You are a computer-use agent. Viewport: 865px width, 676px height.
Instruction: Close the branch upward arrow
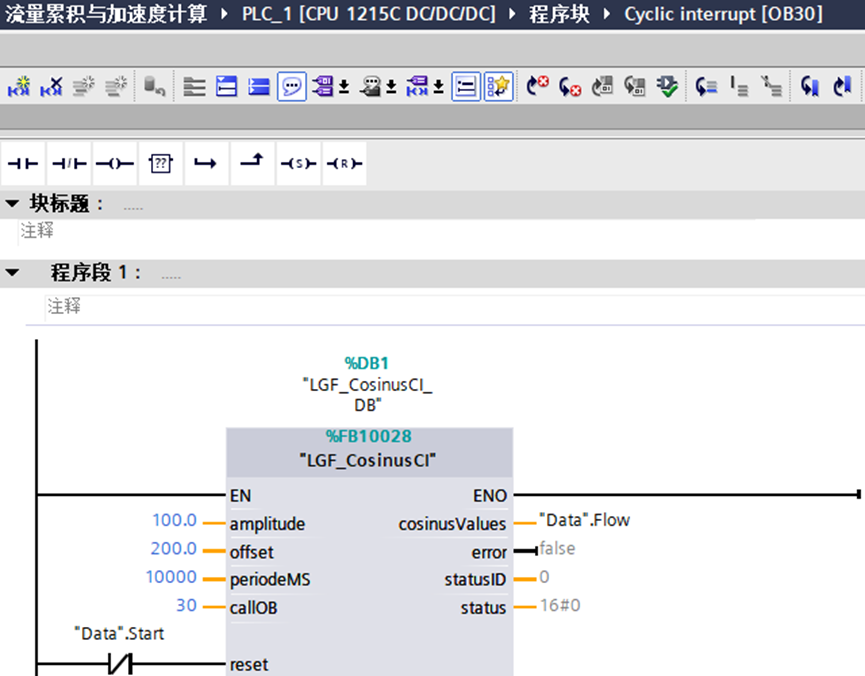(252, 163)
